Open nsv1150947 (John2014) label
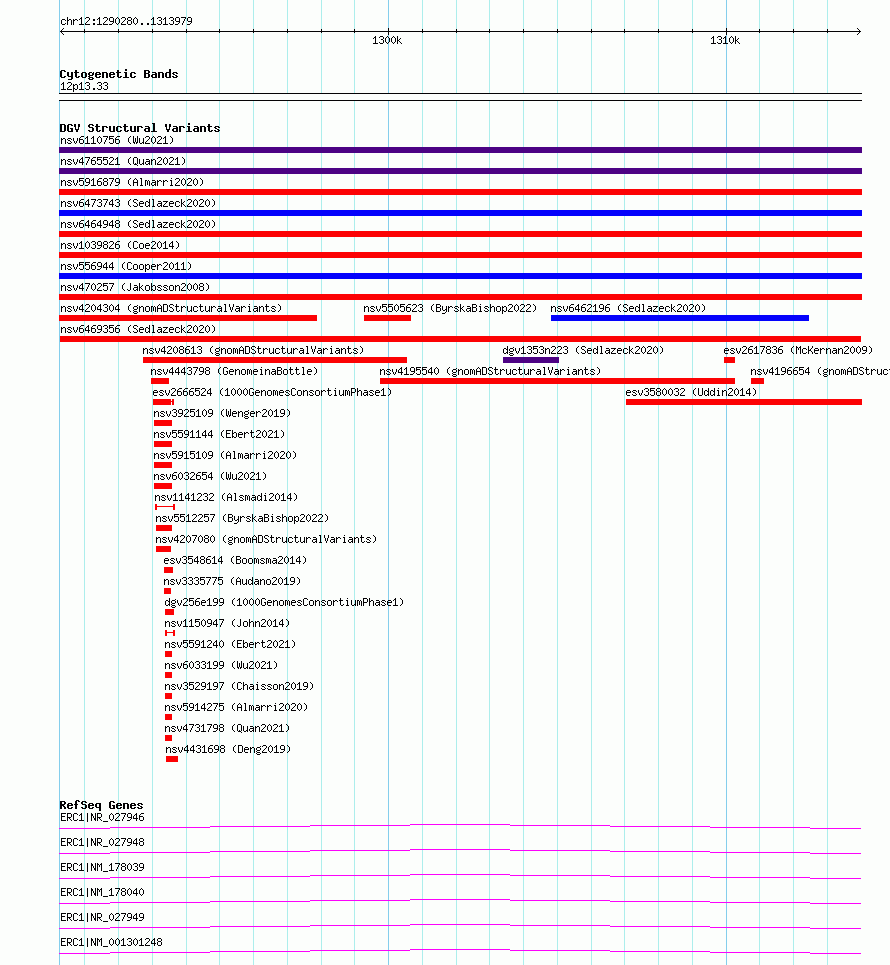 227,623
